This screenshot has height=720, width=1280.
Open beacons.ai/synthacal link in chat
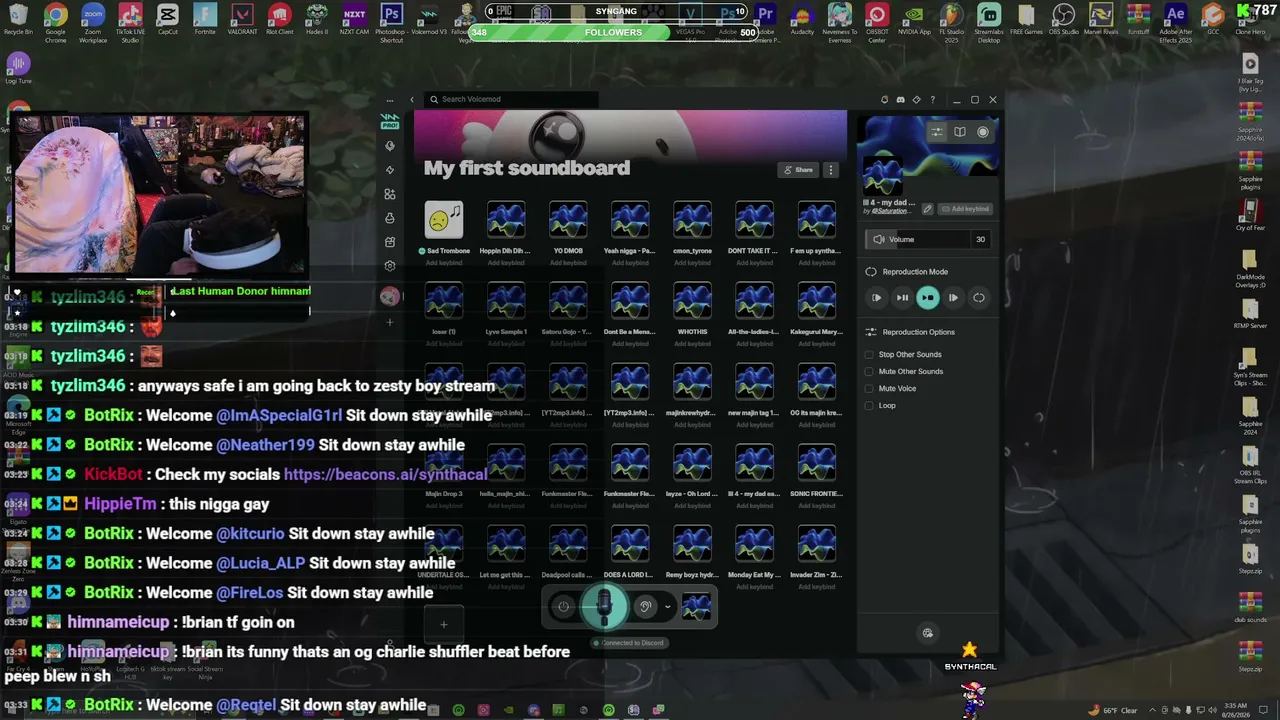pos(386,475)
